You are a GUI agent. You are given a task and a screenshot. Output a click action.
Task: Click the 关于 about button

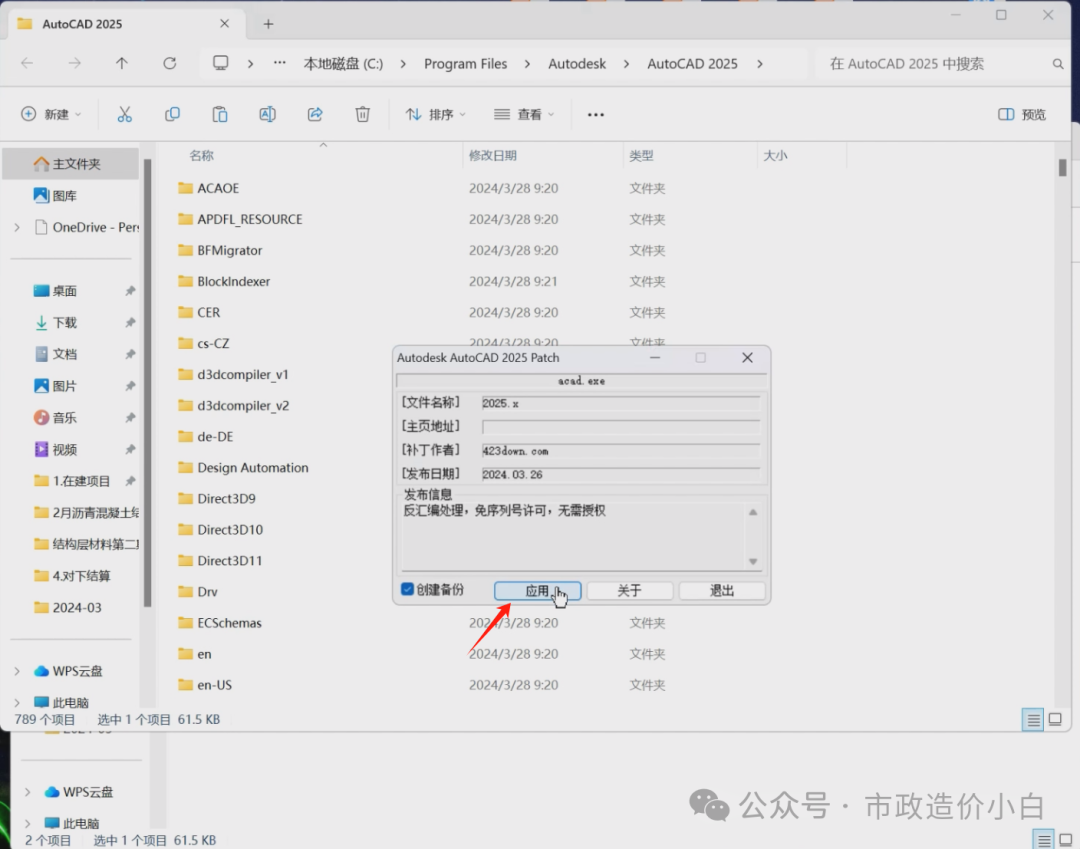coord(630,591)
